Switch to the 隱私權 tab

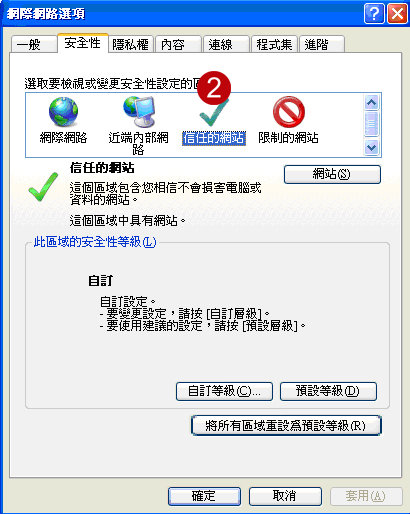[130, 44]
